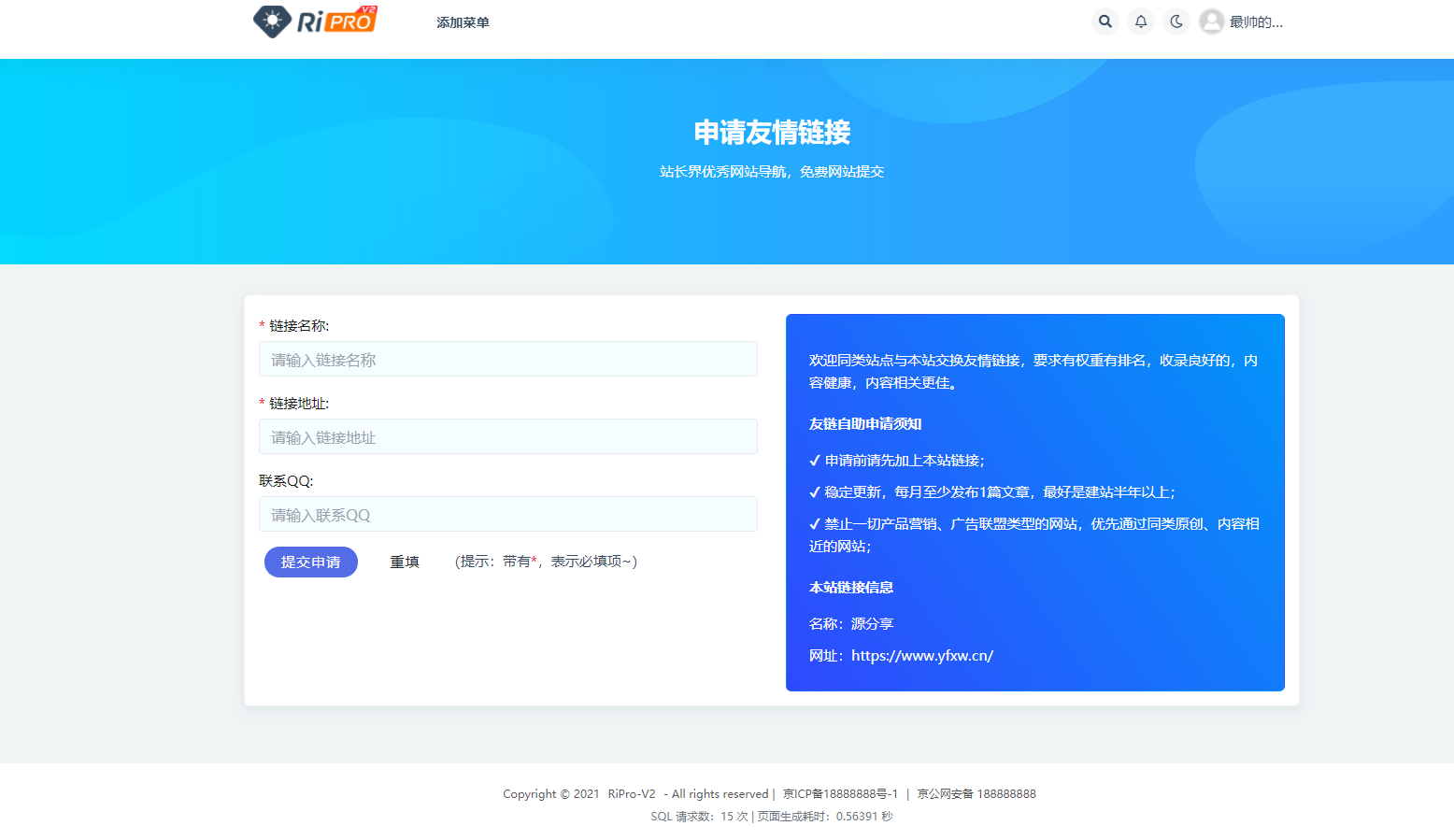This screenshot has height=840, width=1454.
Task: Click the 联系QQ input field
Action: tap(507, 514)
